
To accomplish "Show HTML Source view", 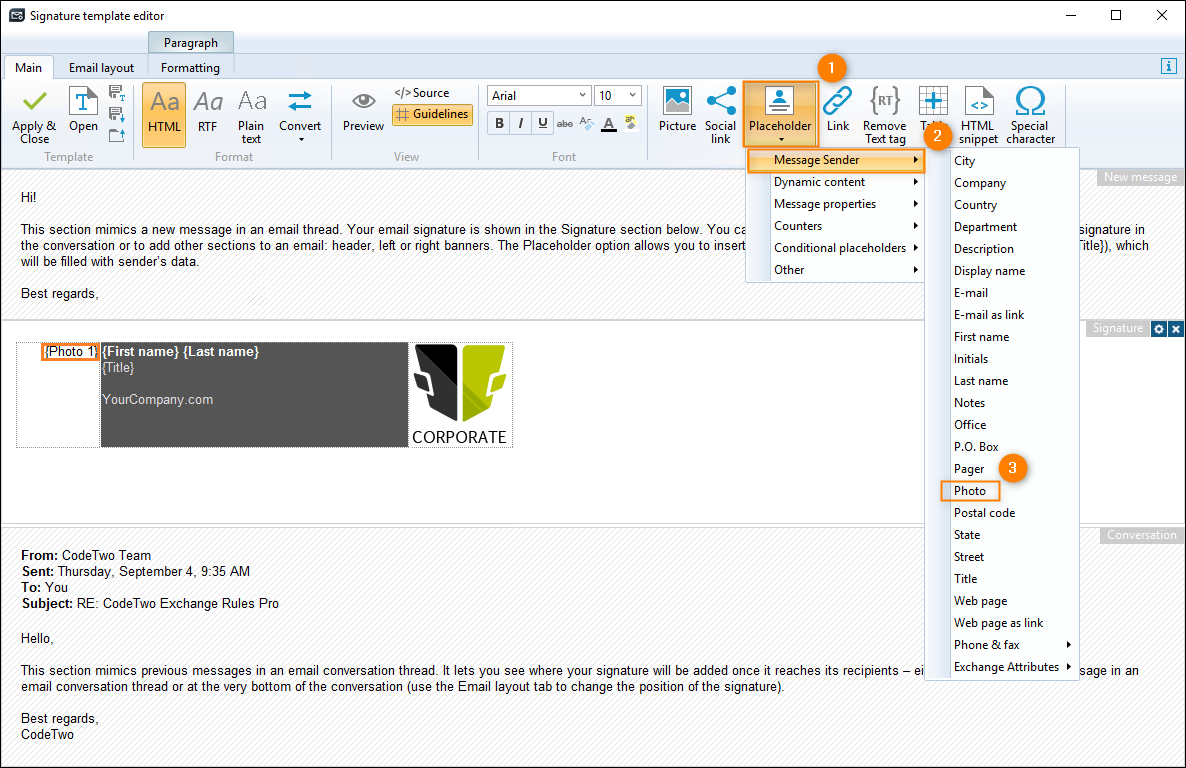I will tap(422, 93).
